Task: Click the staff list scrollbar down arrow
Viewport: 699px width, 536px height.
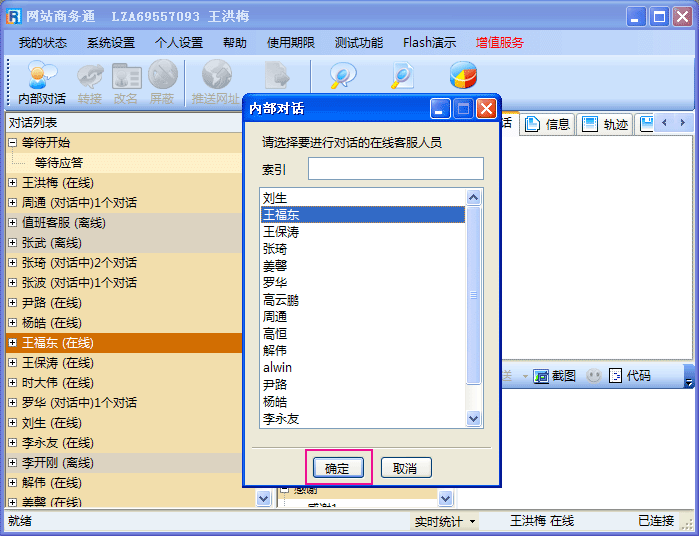Action: tap(474, 420)
